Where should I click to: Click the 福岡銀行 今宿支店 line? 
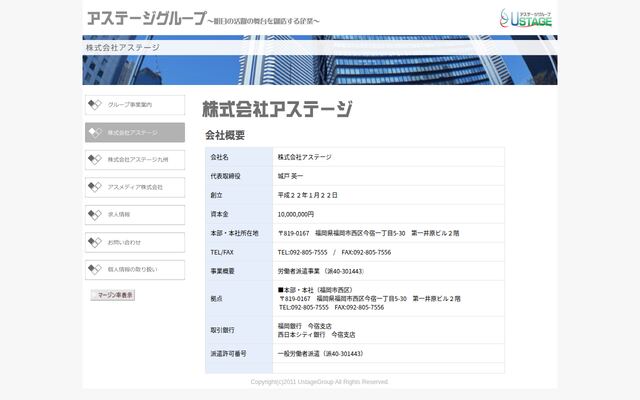coord(304,326)
